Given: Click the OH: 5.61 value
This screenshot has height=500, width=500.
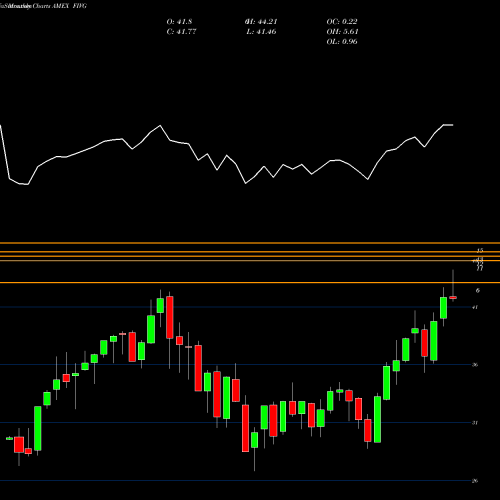Looking at the screenshot, I should (x=342, y=32).
